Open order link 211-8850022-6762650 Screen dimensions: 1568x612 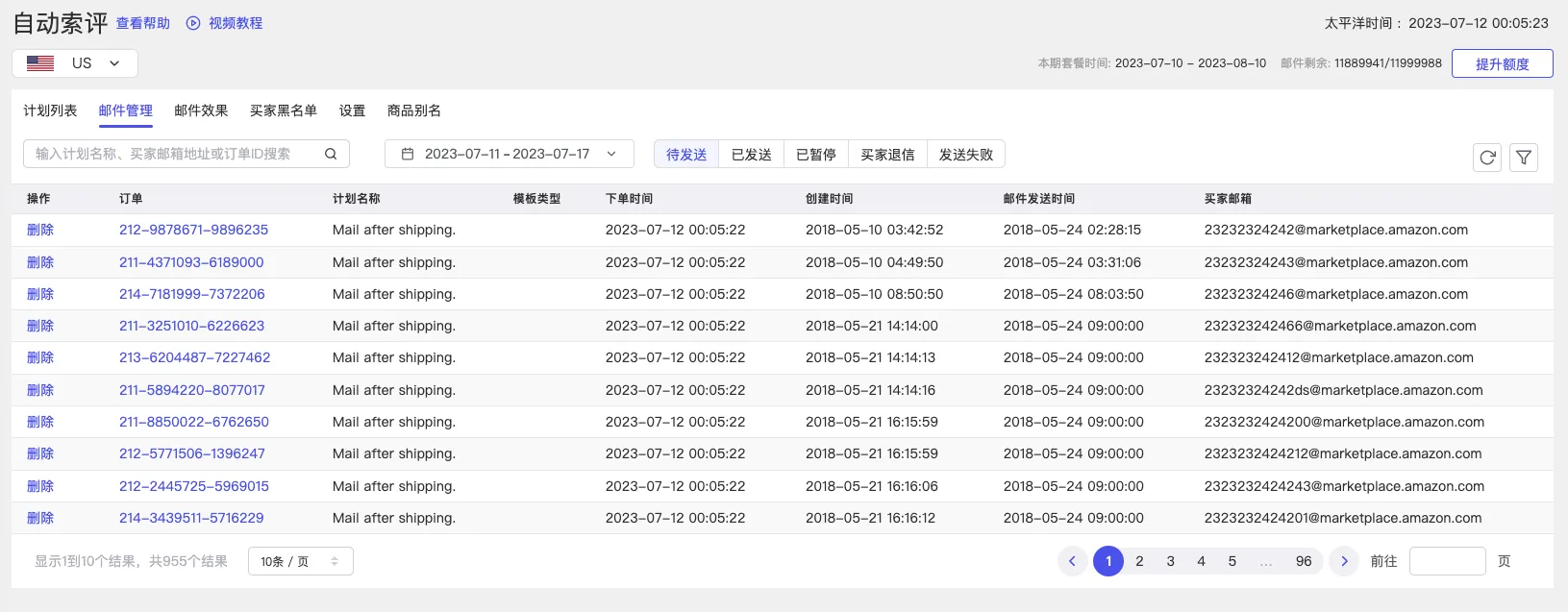(x=193, y=422)
